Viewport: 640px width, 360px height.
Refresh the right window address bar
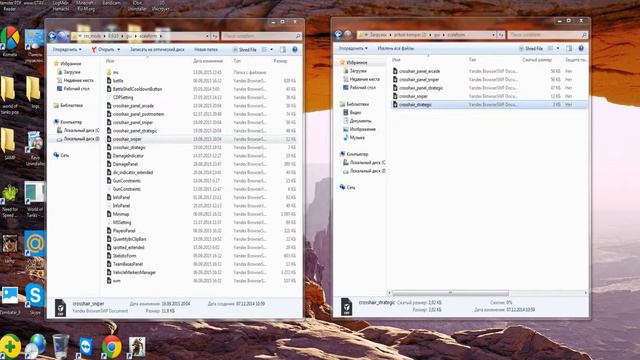[501, 35]
